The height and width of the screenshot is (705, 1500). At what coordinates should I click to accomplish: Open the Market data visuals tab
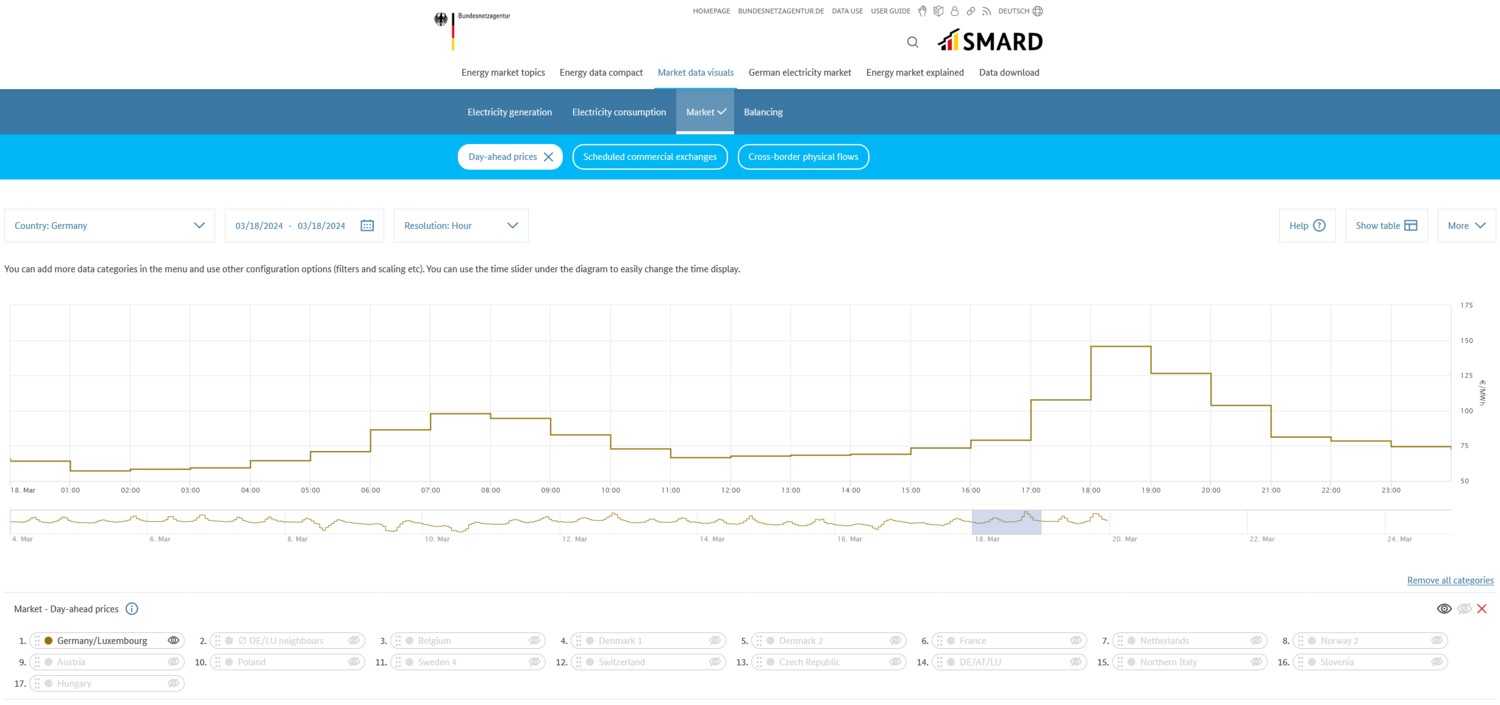696,73
